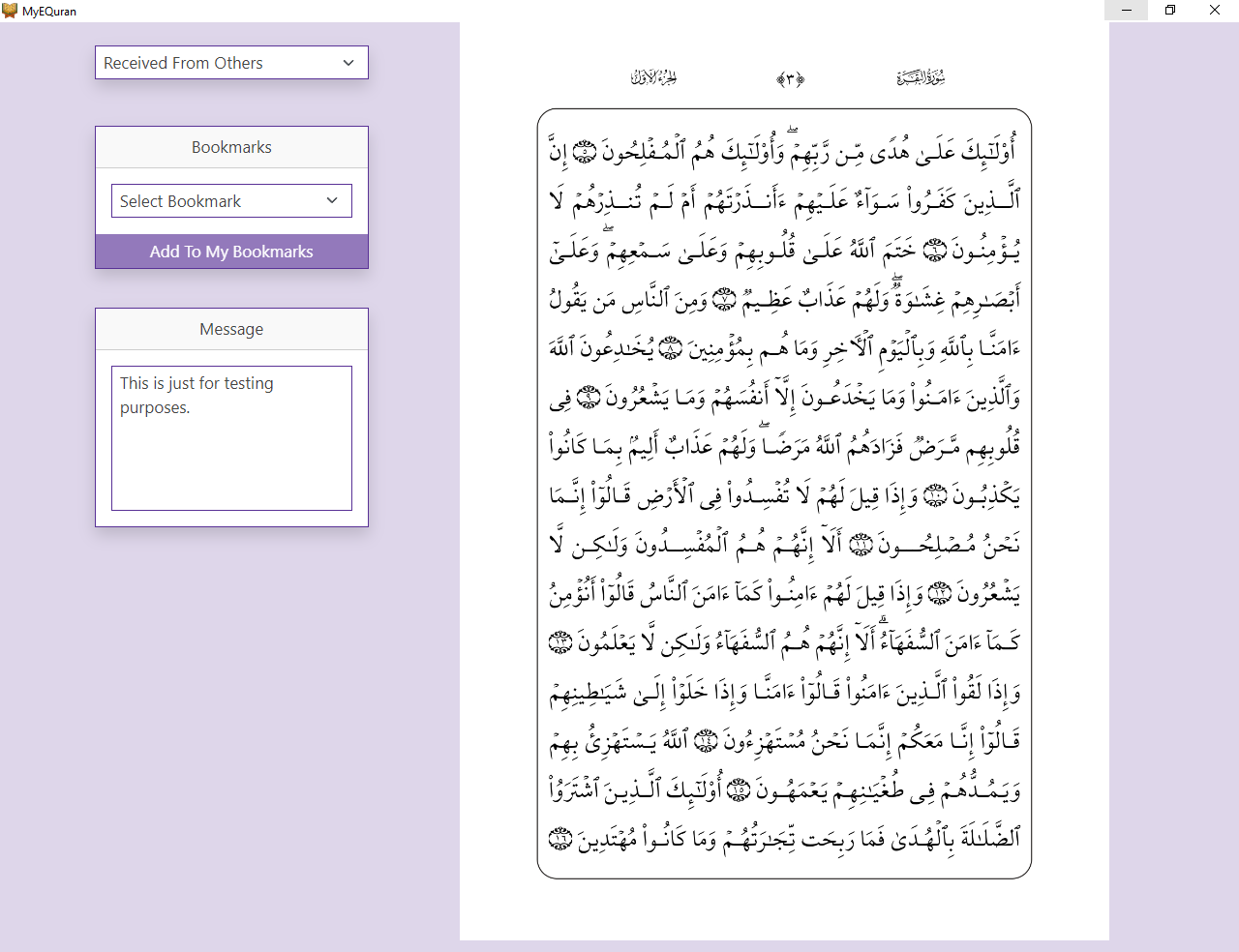Image resolution: width=1239 pixels, height=952 pixels.
Task: Click the 'This is just for testing' text
Action: click(196, 383)
